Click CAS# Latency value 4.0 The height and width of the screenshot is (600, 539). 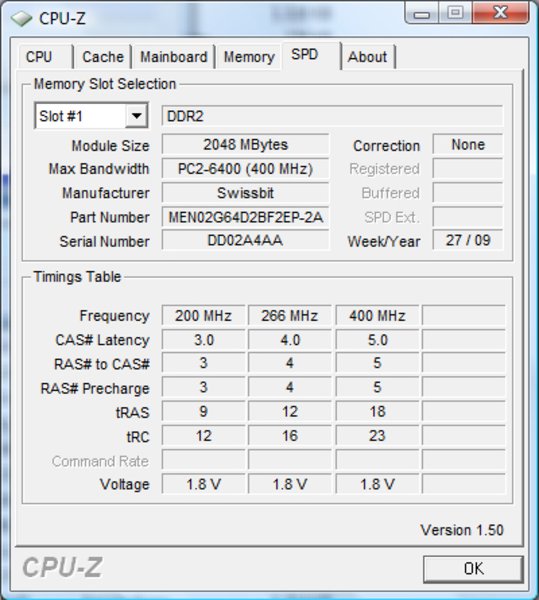(x=290, y=340)
